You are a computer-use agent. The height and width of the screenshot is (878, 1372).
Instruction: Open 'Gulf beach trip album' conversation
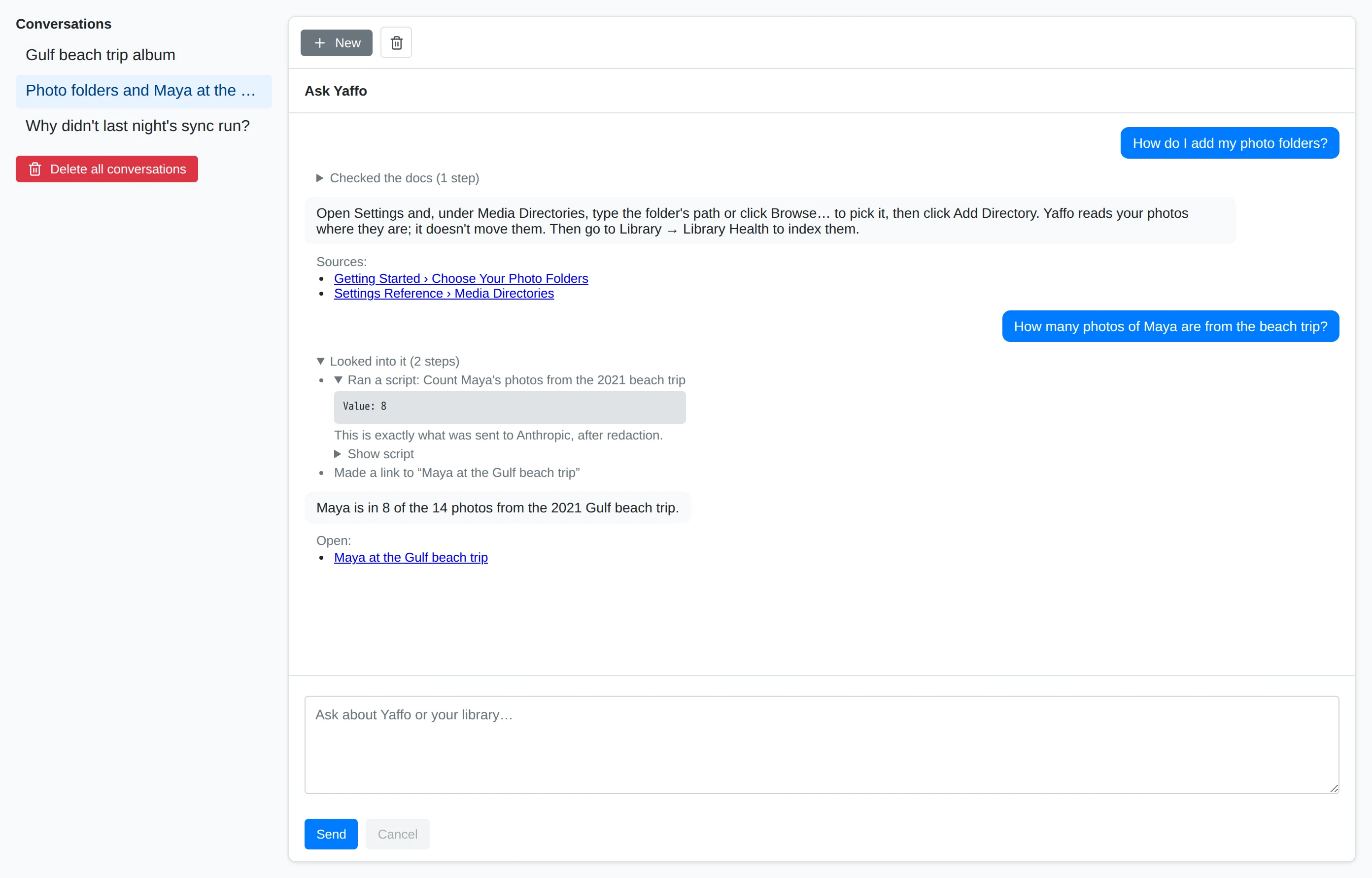144,55
